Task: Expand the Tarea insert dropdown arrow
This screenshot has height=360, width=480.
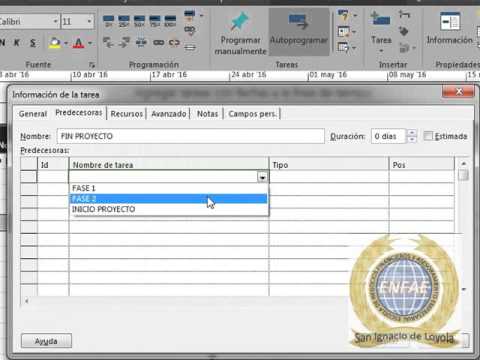Action: coord(381,51)
